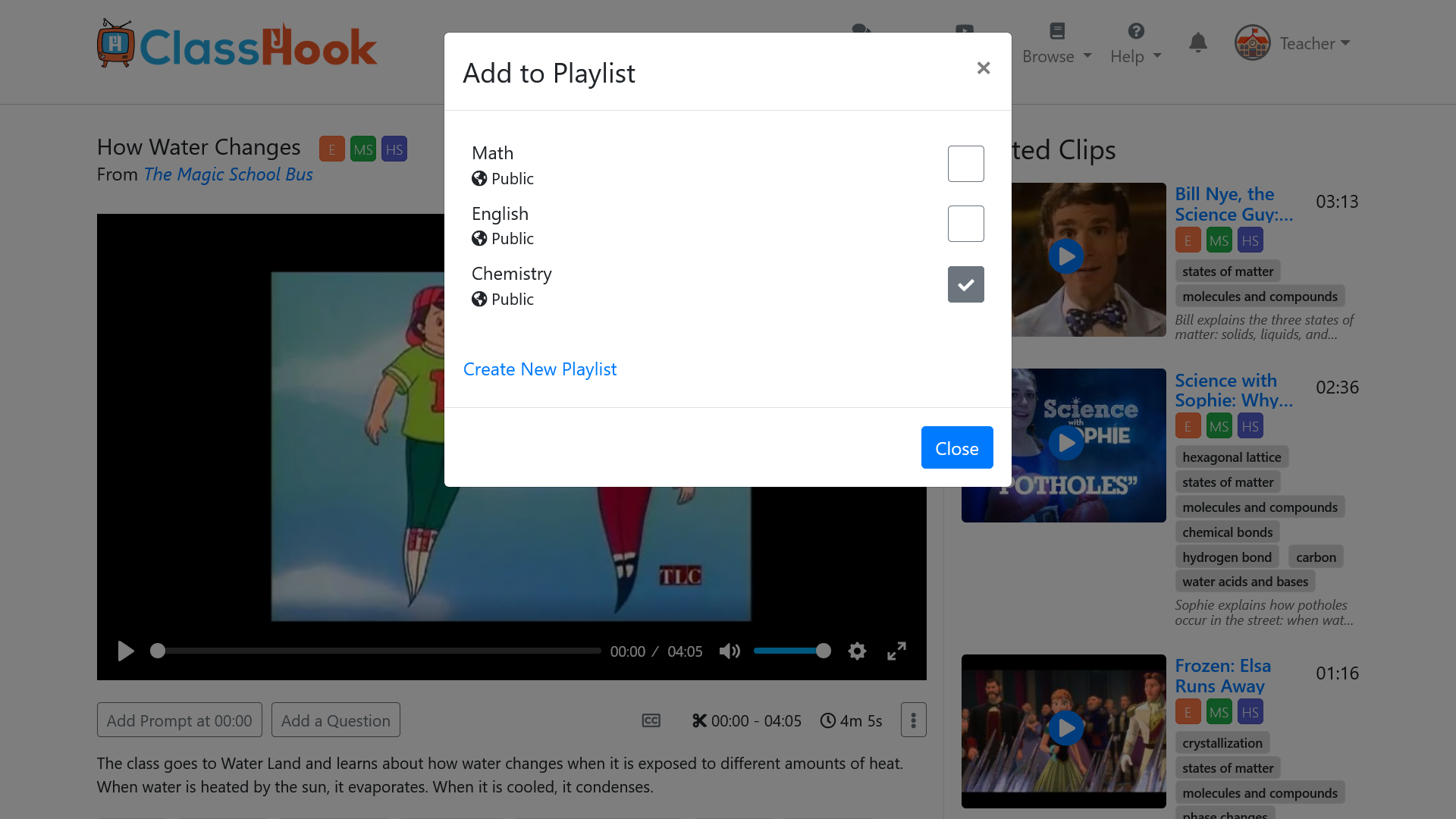Image resolution: width=1456 pixels, height=819 pixels.
Task: Open the three-dot more options menu
Action: click(914, 720)
